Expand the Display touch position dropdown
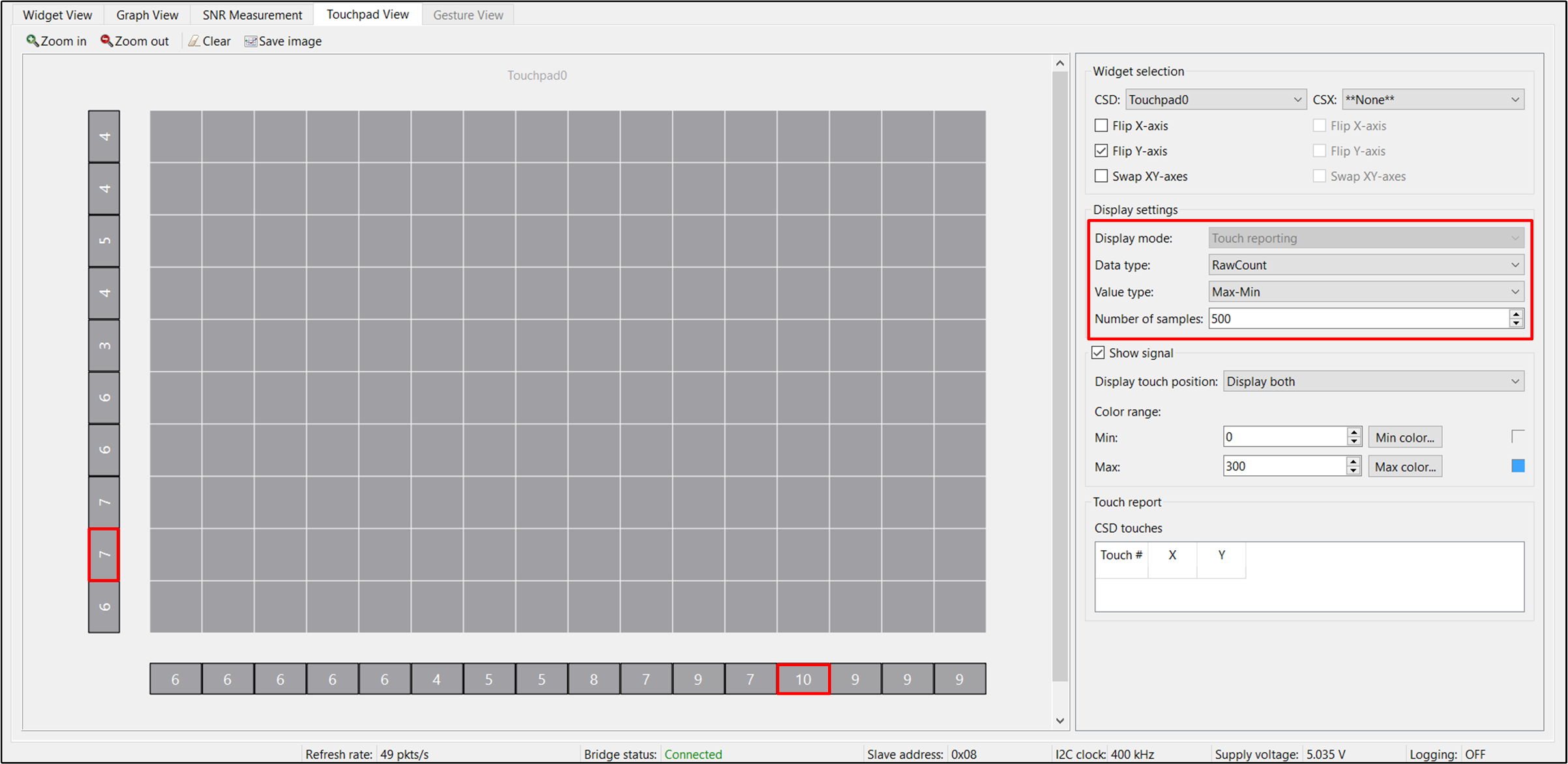The image size is (1568, 764). [x=1518, y=381]
